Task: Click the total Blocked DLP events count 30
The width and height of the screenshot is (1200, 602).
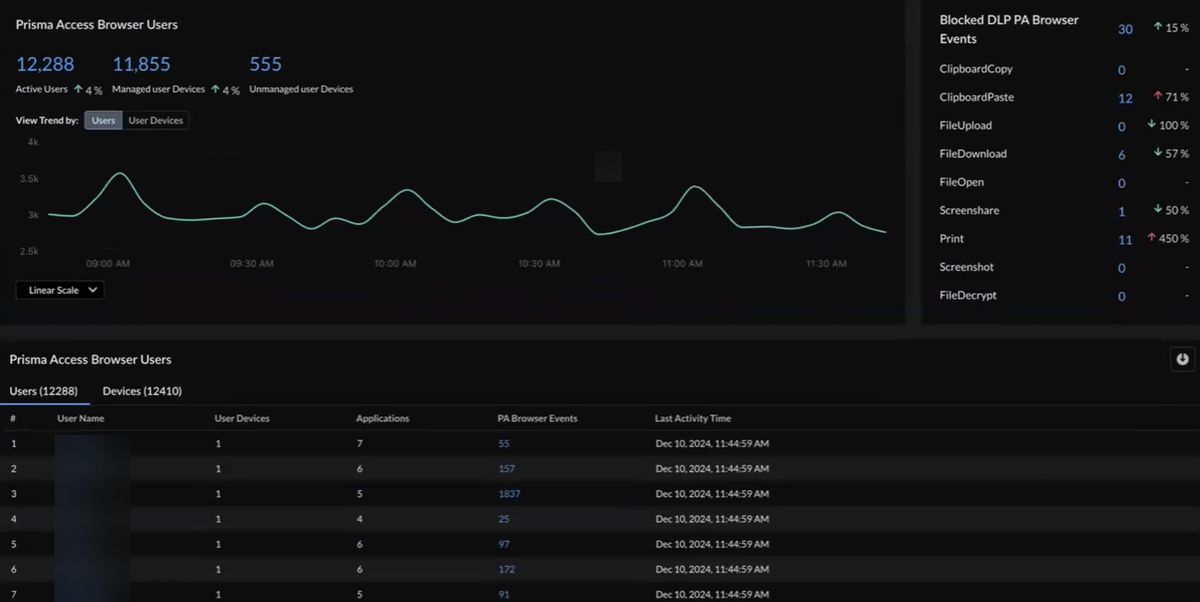Action: 1125,29
